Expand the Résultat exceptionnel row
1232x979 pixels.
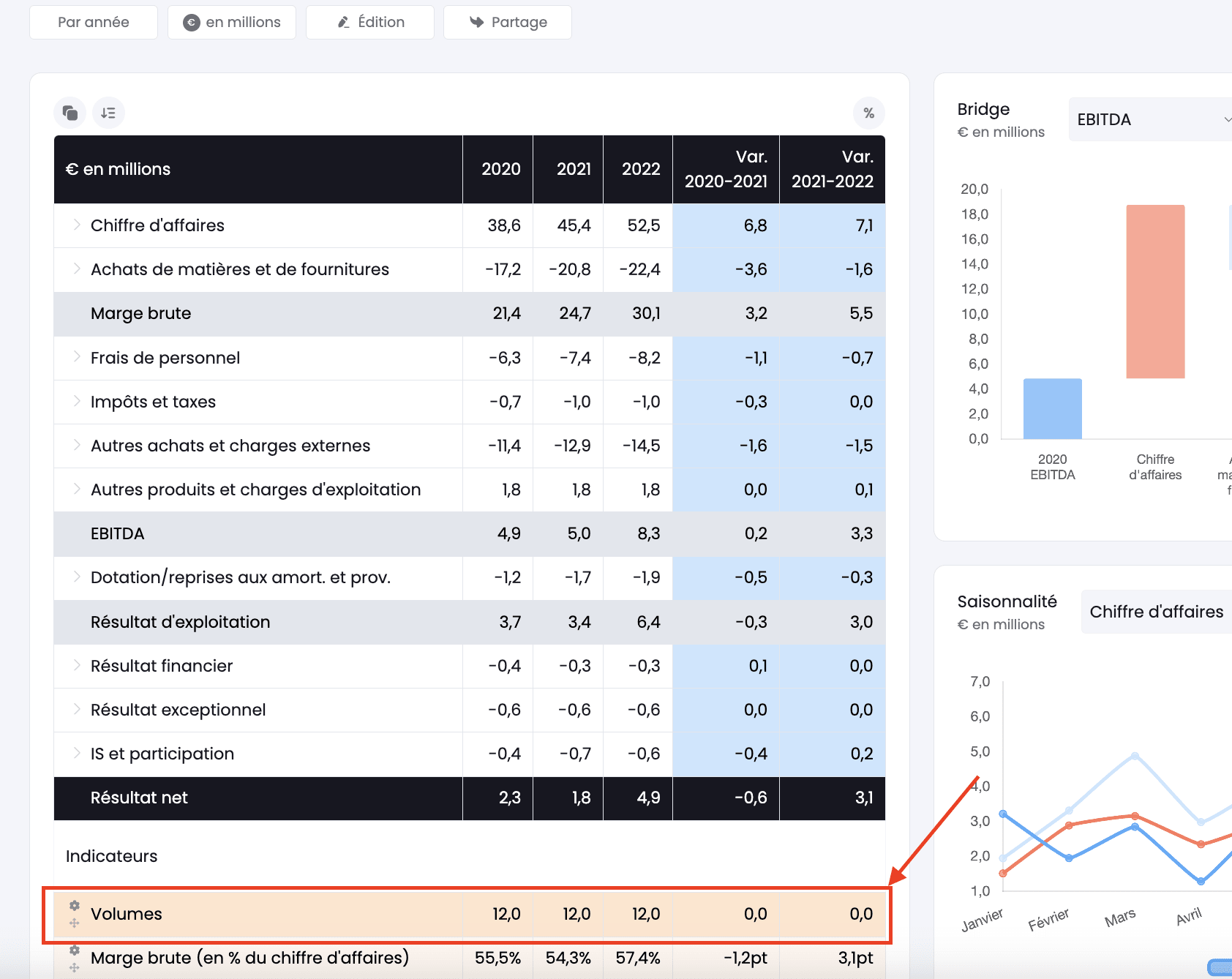click(77, 709)
